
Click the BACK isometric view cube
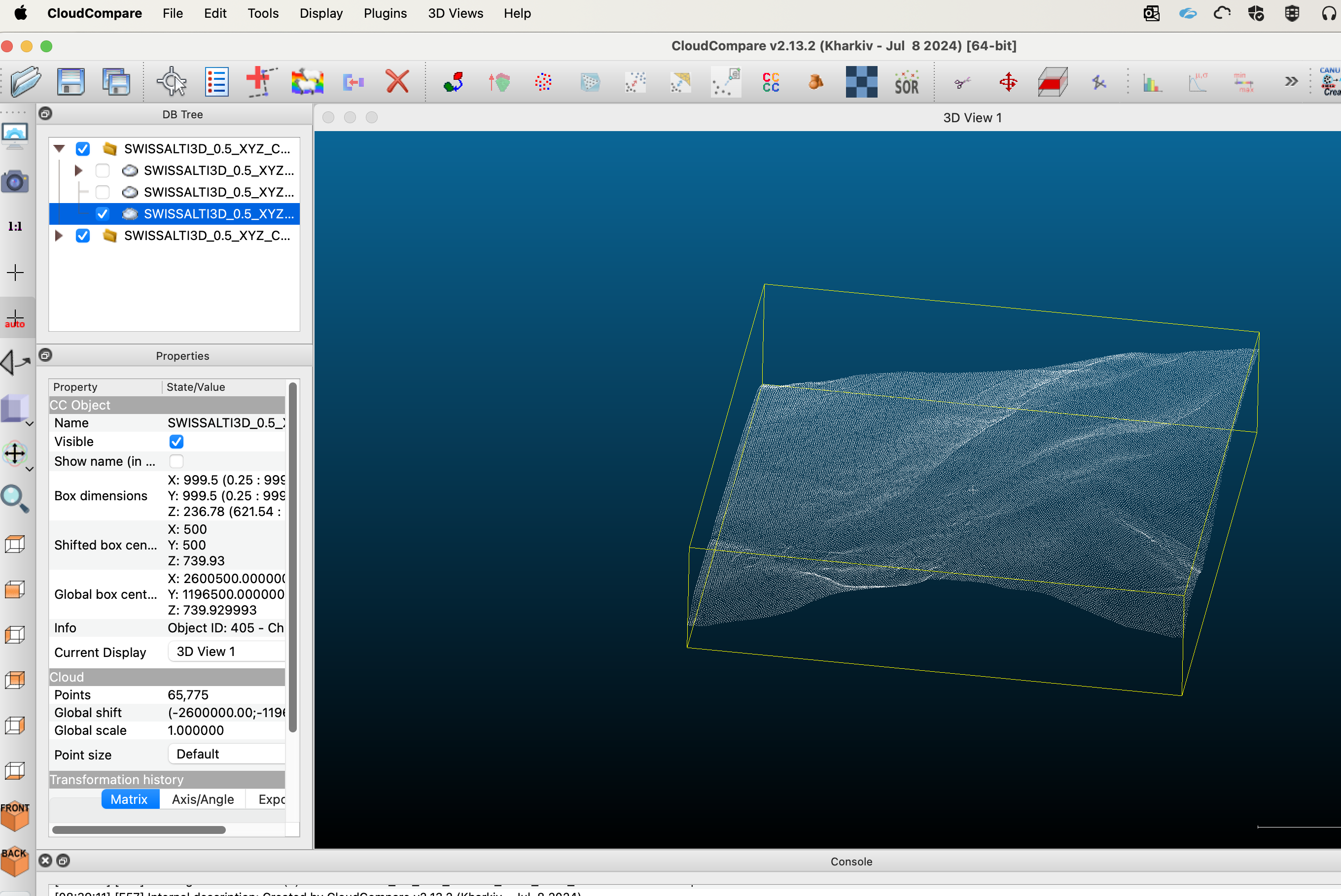[15, 861]
